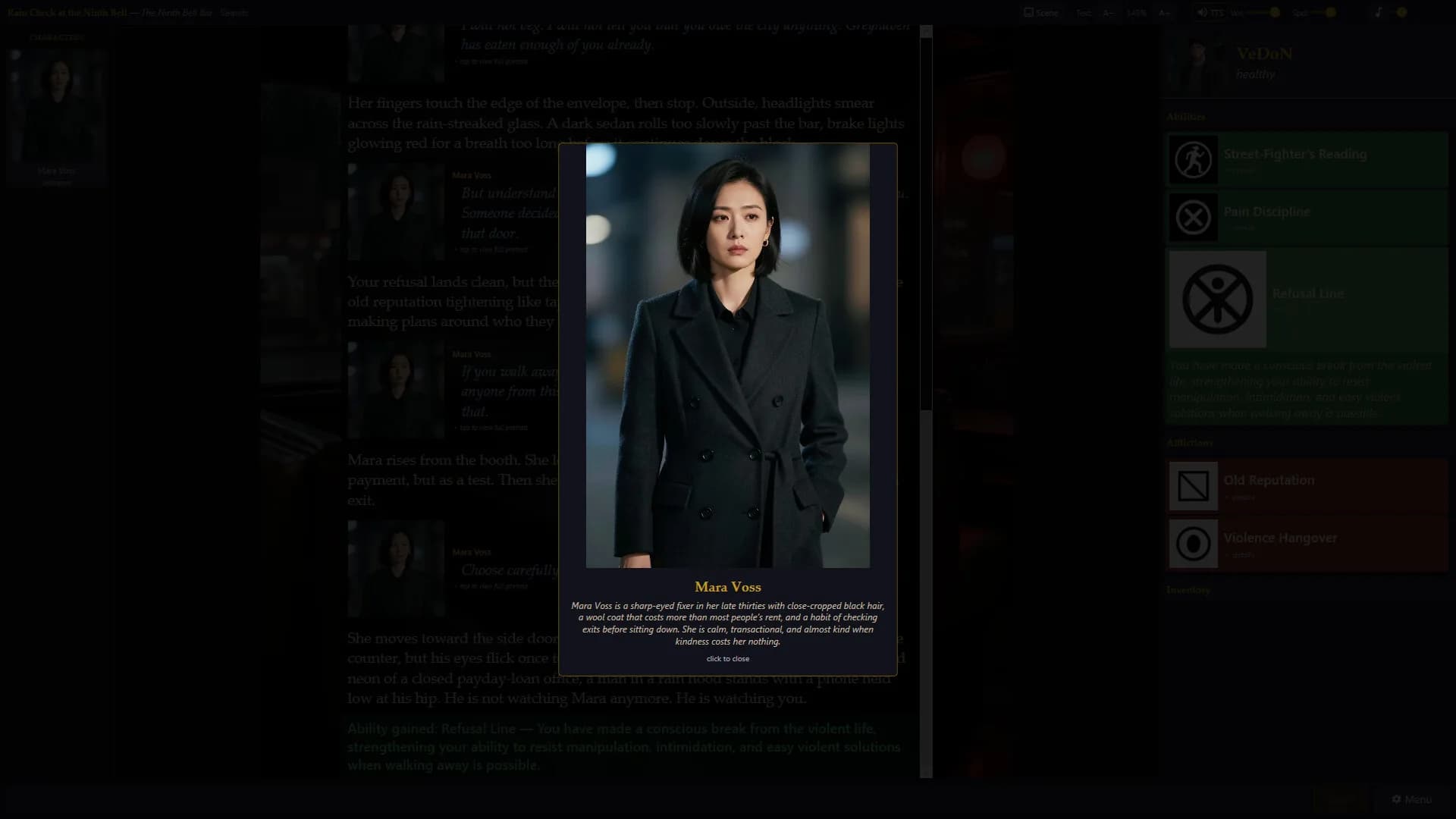The width and height of the screenshot is (1456, 819).
Task: Click the Mara Voss description paragraph in popup
Action: 727,623
